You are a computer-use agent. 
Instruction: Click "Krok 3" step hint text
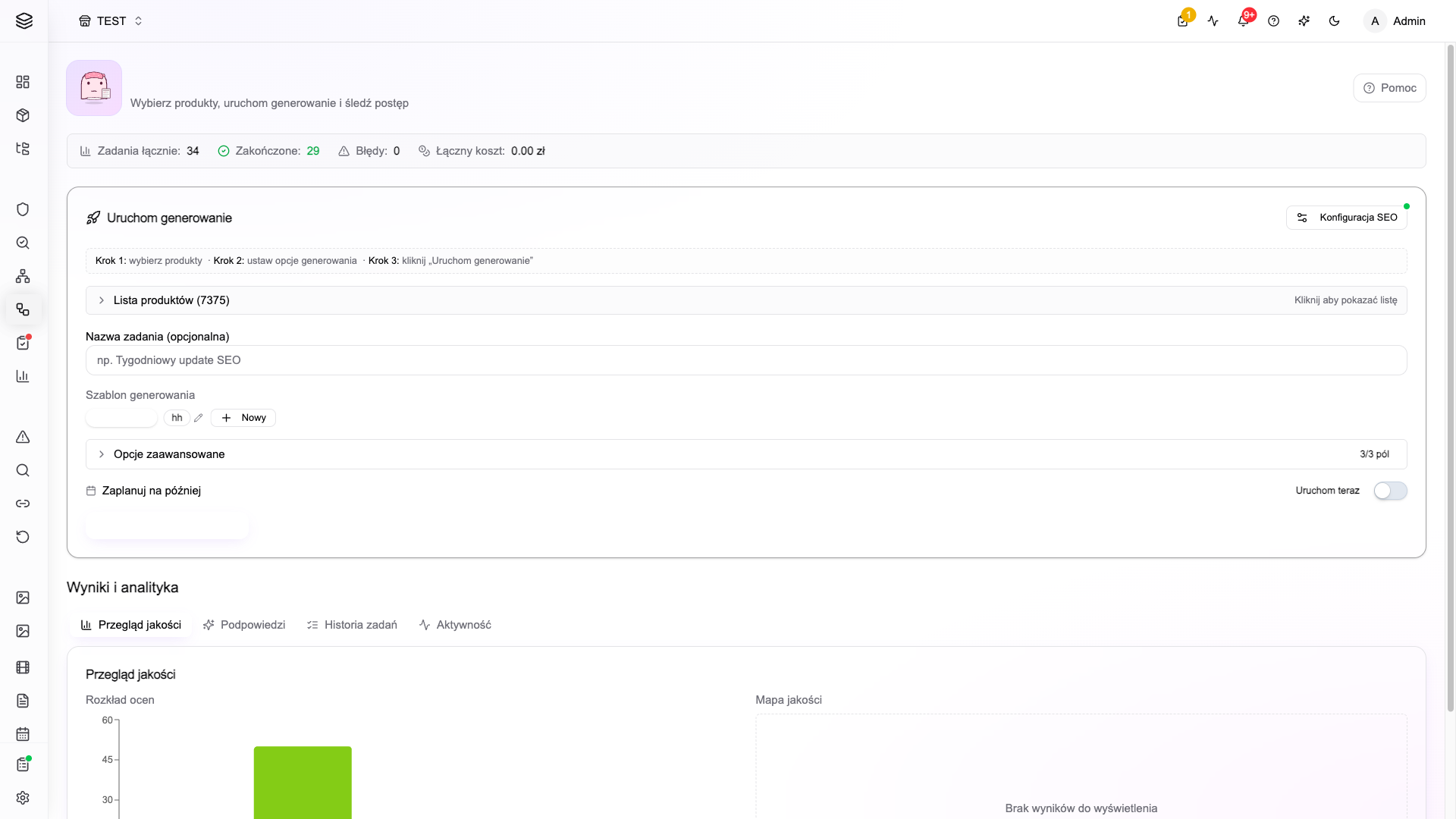[x=450, y=261]
